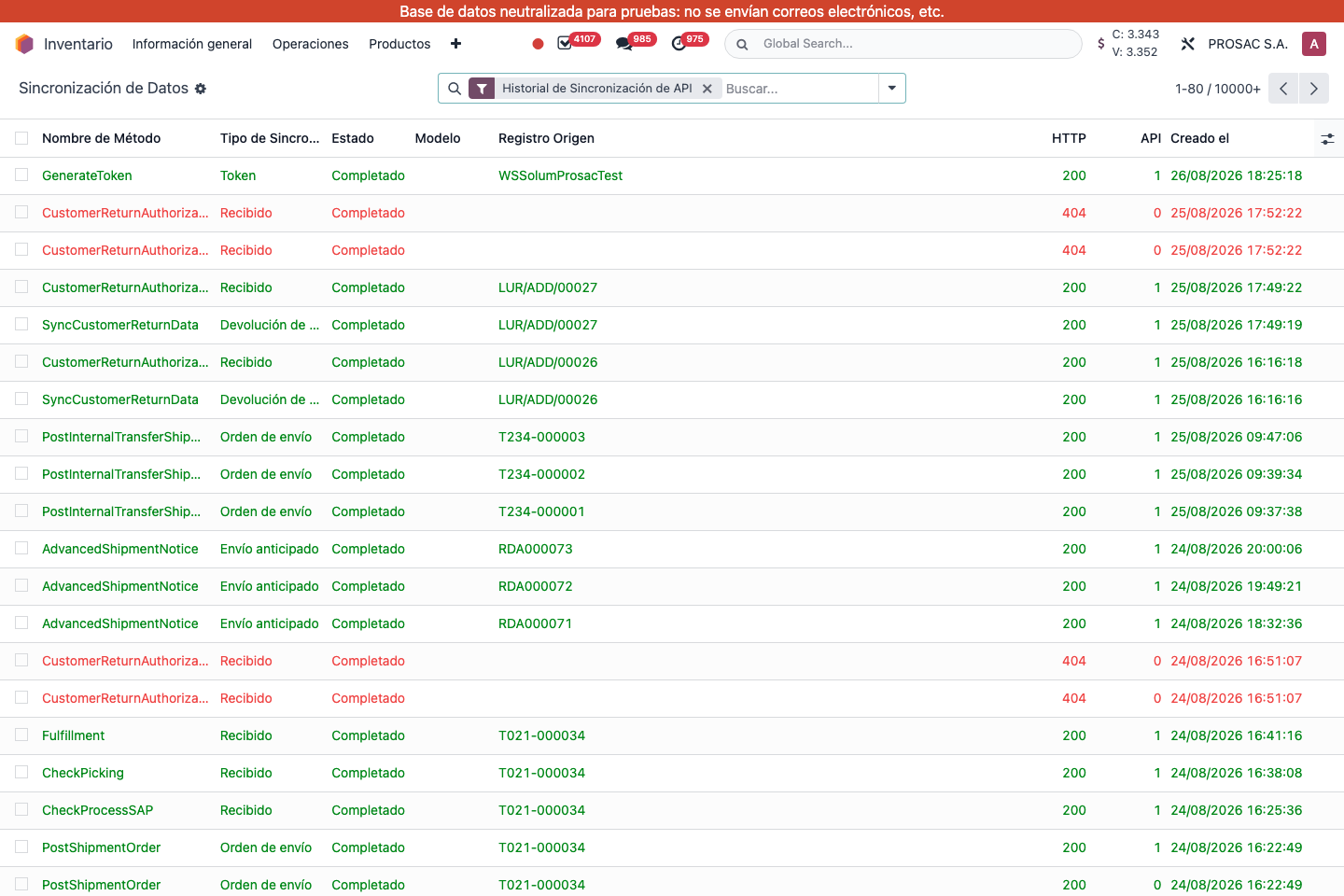Click the V: 3.352 exchange rate text
The width and height of the screenshot is (1344, 896).
click(x=1135, y=52)
